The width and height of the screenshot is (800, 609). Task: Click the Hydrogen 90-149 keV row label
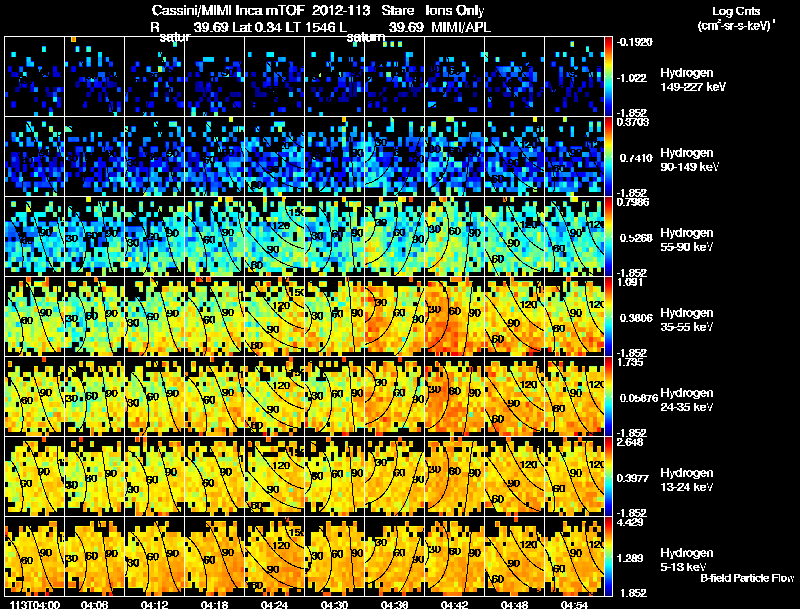tap(689, 160)
